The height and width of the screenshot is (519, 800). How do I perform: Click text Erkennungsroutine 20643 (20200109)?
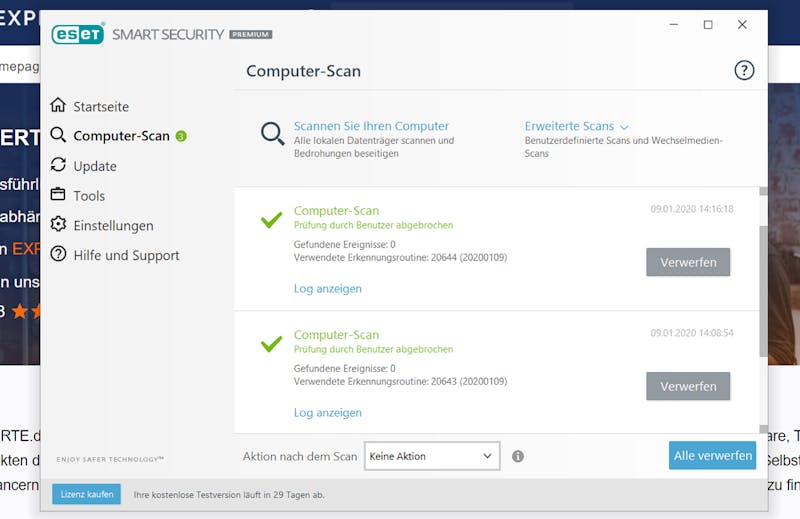[x=401, y=382]
